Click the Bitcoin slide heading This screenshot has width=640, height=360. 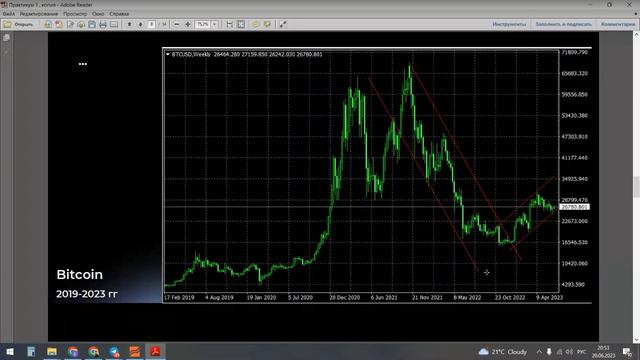coord(80,275)
